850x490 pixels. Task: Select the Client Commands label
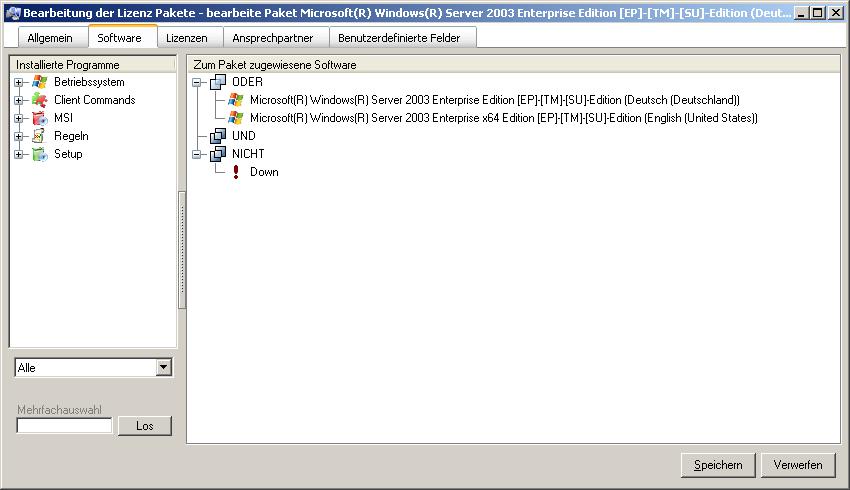click(94, 100)
